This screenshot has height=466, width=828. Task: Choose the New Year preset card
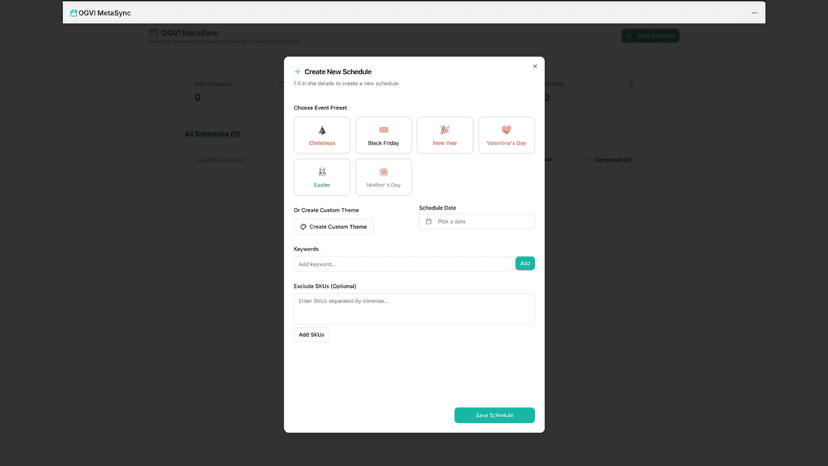pyautogui.click(x=445, y=135)
